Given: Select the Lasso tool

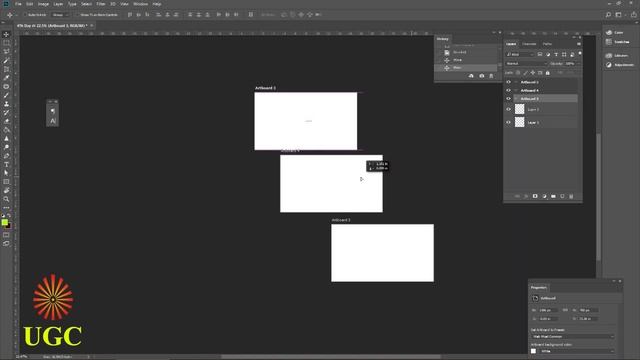Looking at the screenshot, I should 6,51.
